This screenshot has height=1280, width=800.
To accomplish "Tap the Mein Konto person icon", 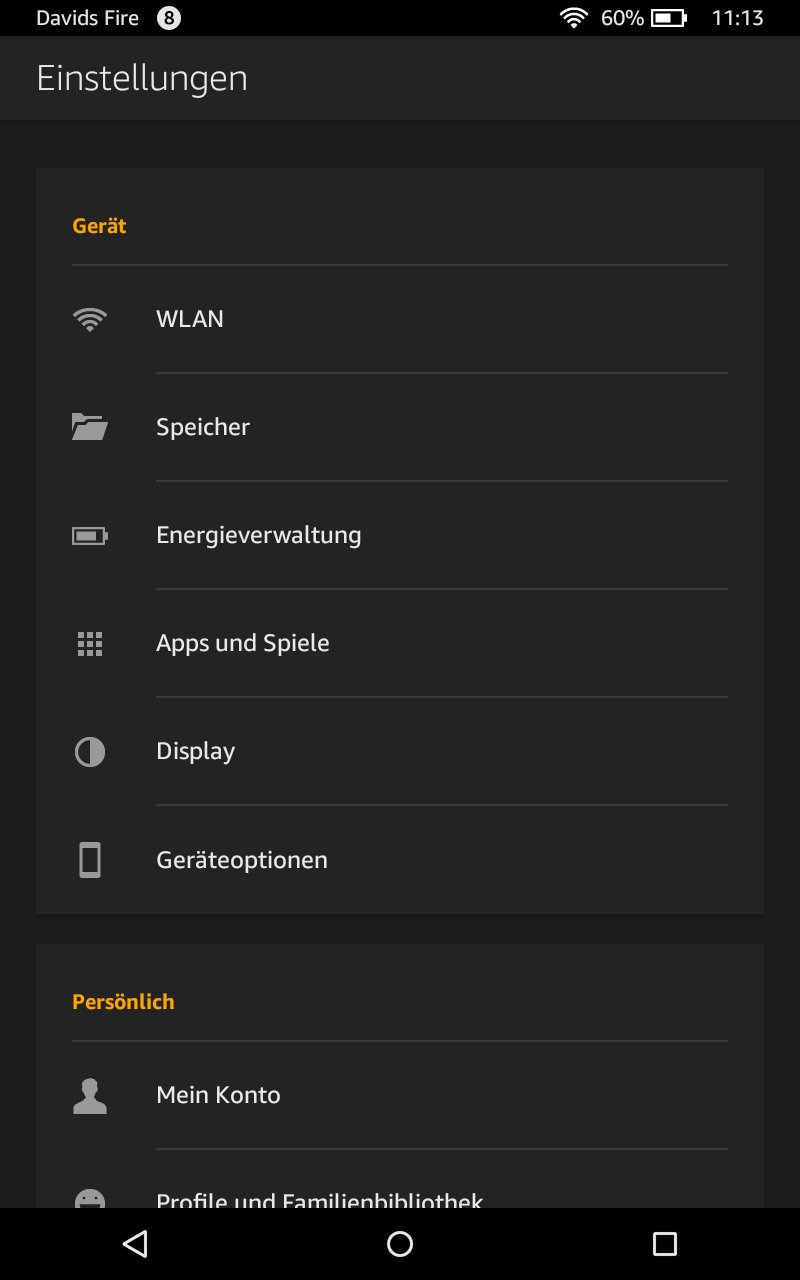I will pyautogui.click(x=90, y=1096).
